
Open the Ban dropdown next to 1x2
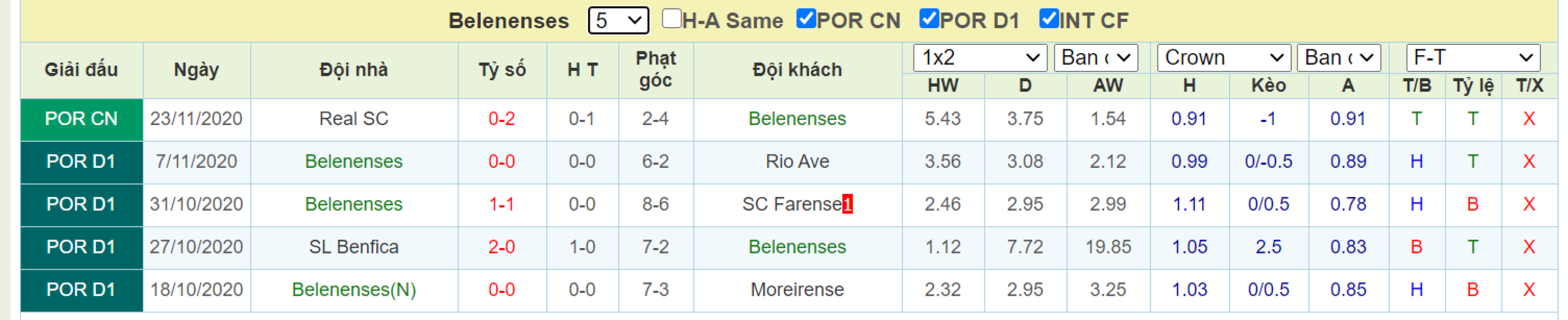1096,58
